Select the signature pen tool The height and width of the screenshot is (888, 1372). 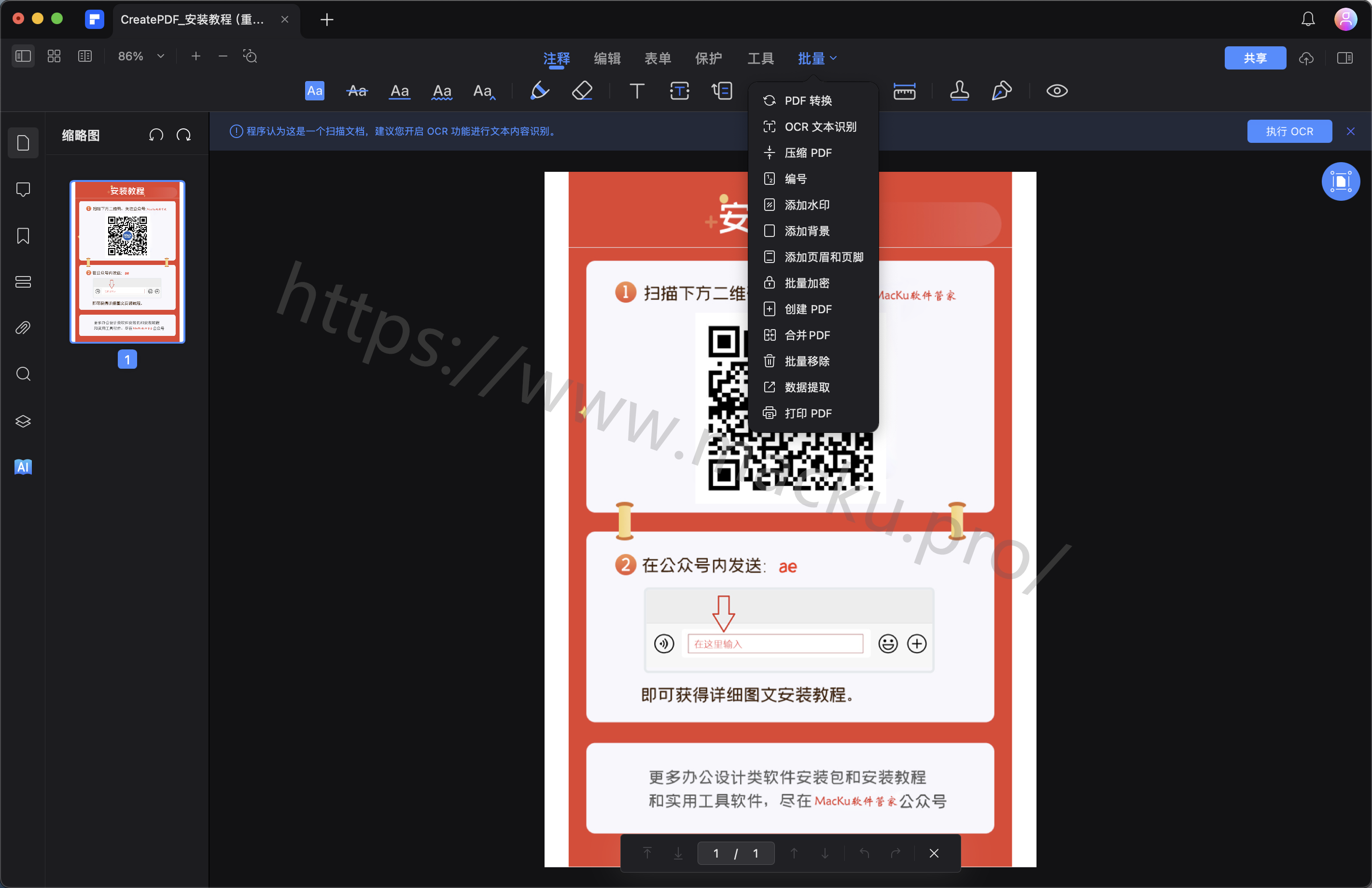click(x=1001, y=91)
